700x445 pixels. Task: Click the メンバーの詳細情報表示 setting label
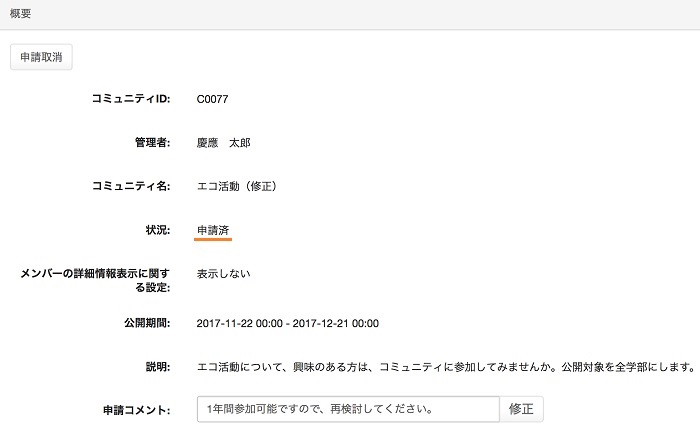click(x=95, y=280)
